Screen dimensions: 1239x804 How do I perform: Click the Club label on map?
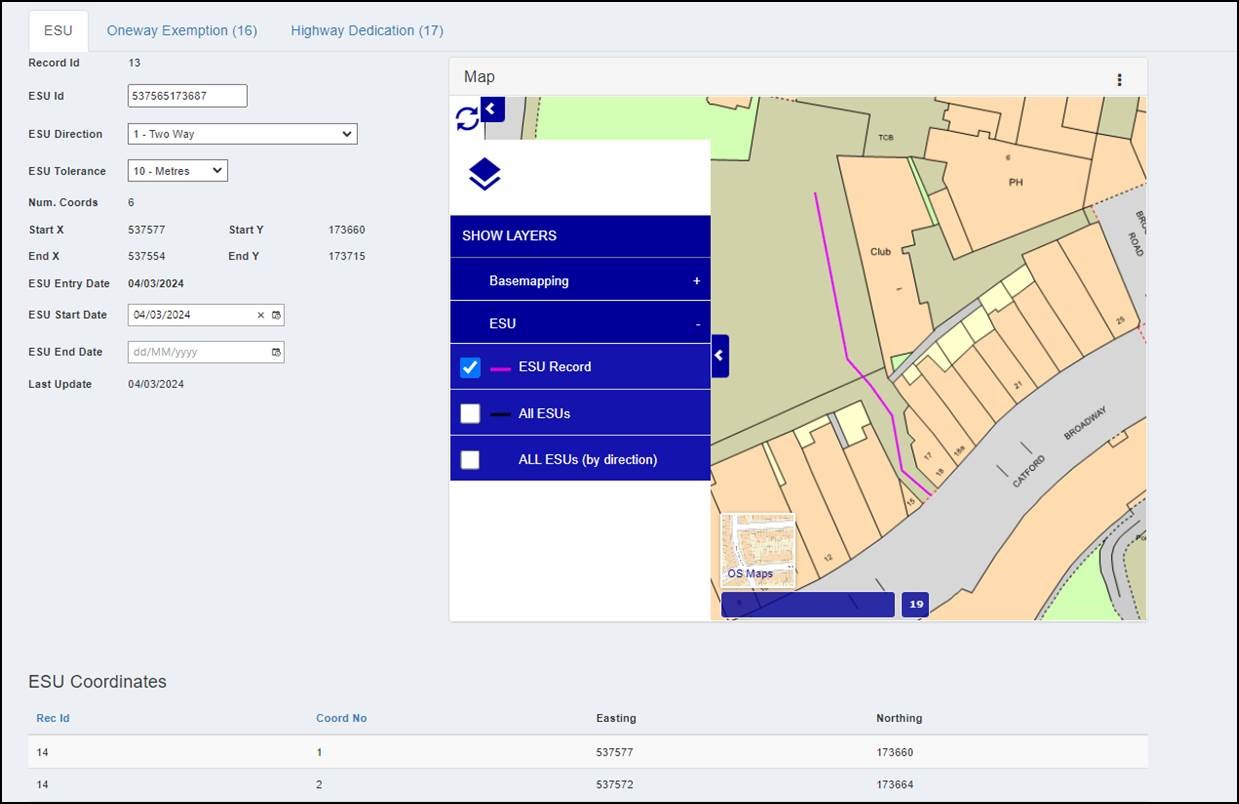click(x=880, y=252)
